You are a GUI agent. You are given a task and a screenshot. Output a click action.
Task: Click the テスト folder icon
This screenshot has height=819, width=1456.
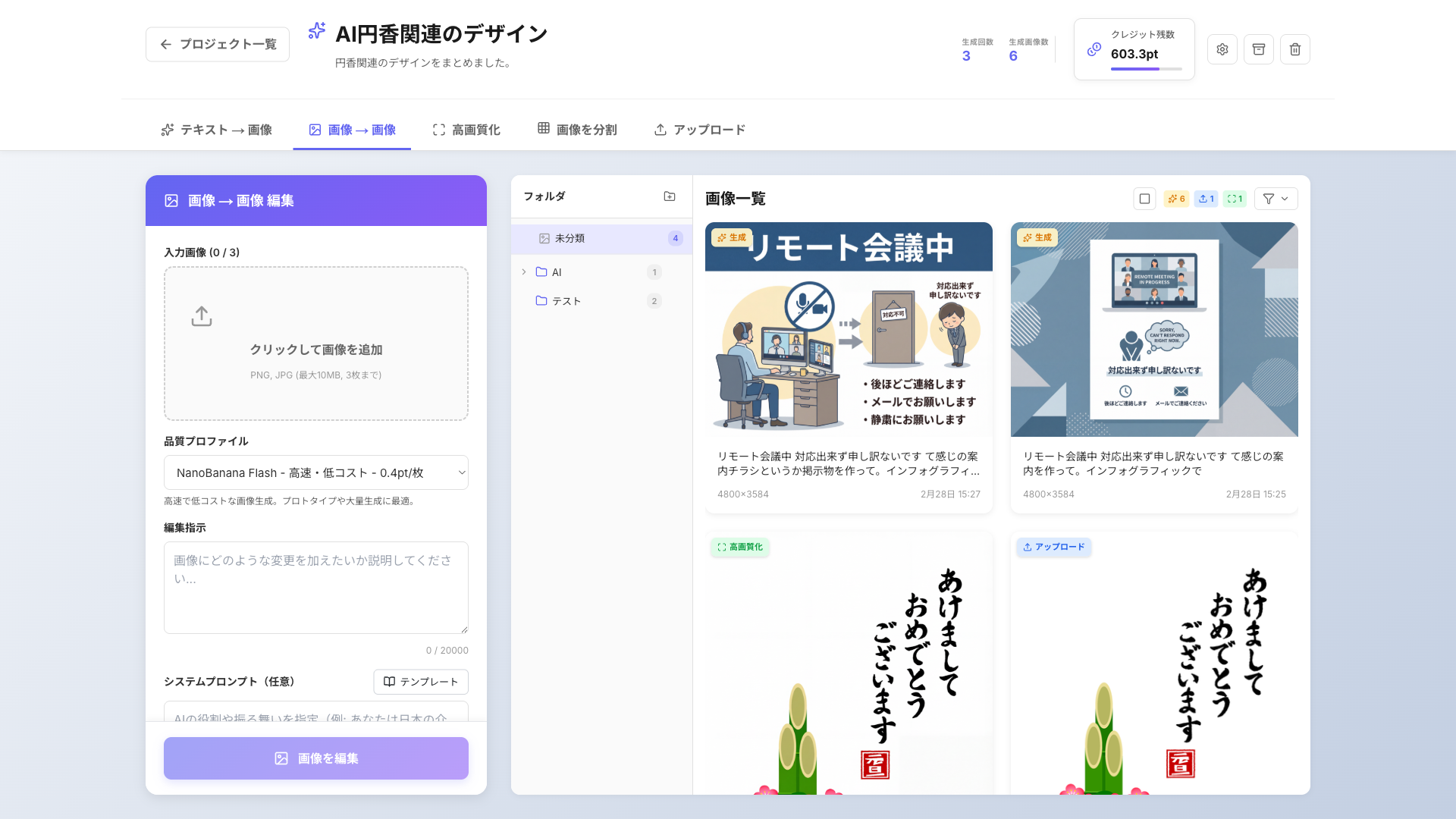pyautogui.click(x=541, y=301)
